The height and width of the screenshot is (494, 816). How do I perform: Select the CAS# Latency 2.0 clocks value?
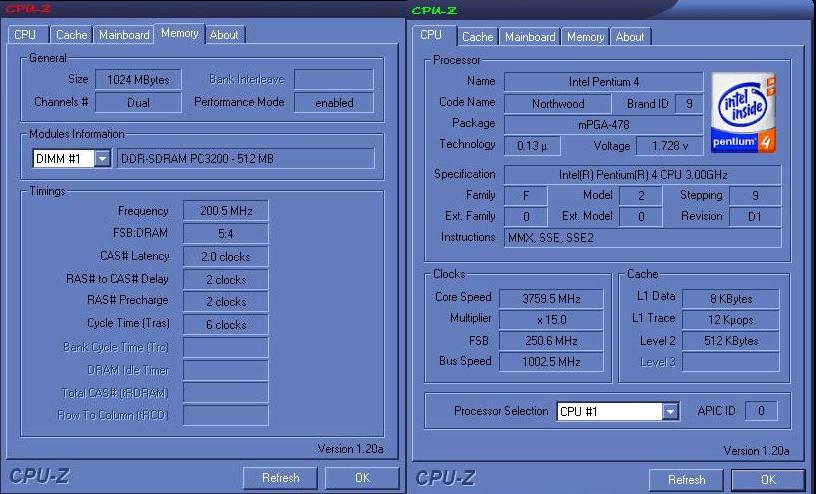pyautogui.click(x=226, y=257)
